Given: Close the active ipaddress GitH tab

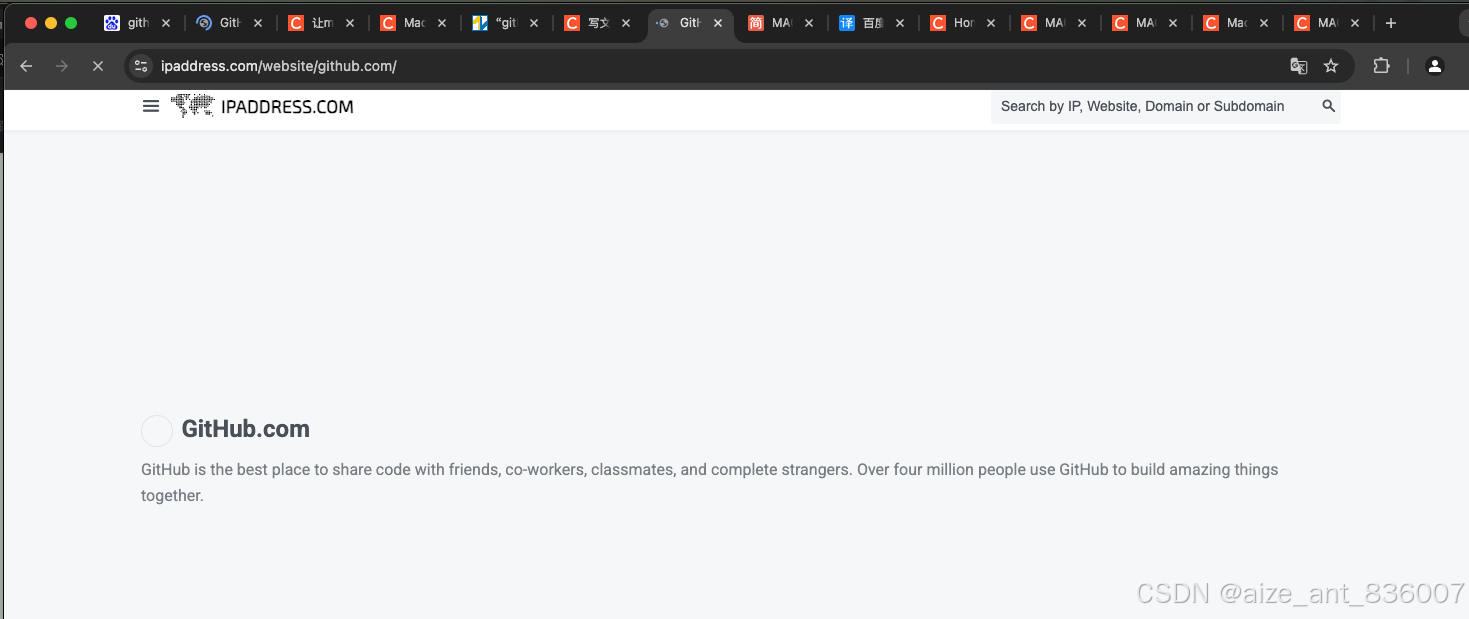Looking at the screenshot, I should click(x=718, y=23).
